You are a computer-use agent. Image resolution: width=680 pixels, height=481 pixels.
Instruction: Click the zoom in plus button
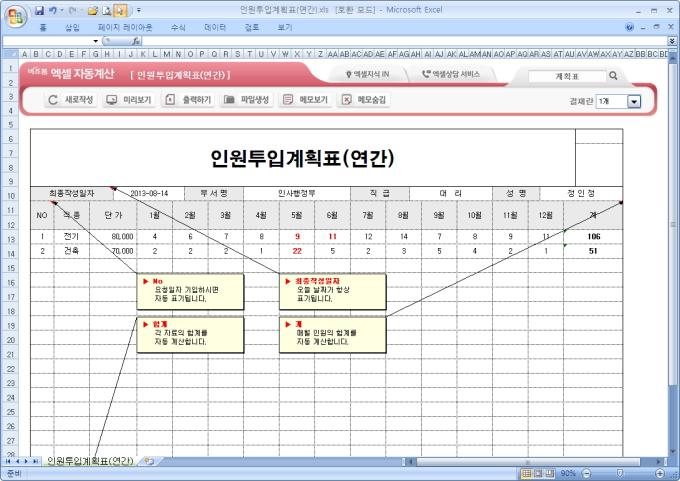660,474
